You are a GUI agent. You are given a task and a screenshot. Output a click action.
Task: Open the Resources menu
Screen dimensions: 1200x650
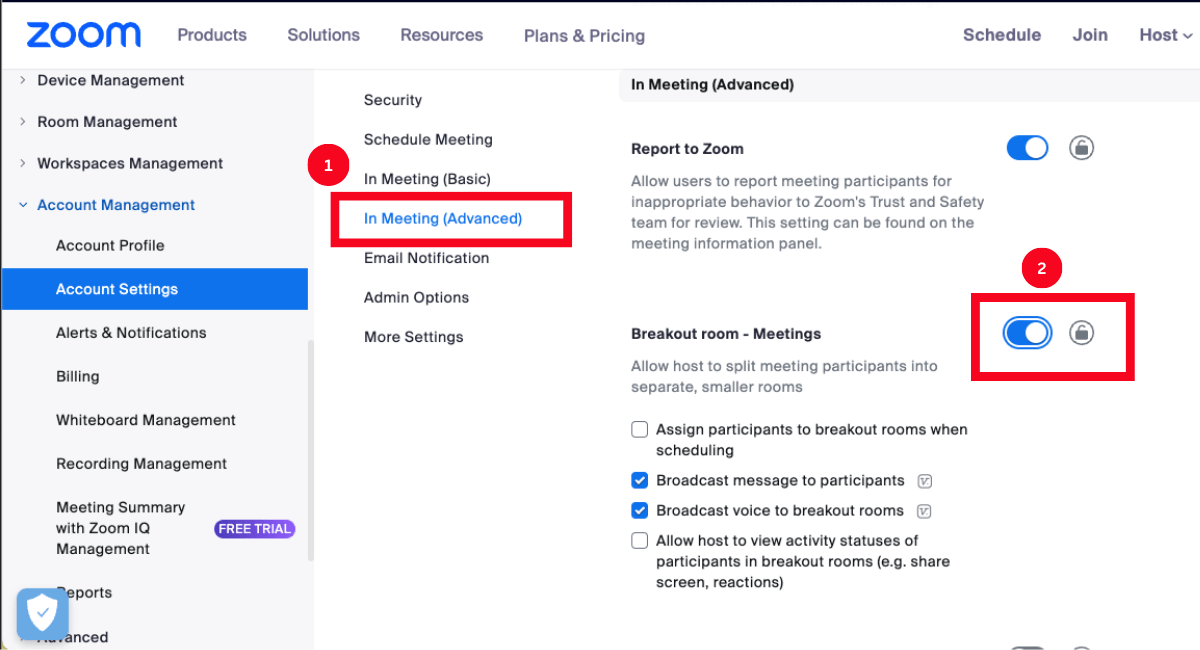pos(441,35)
